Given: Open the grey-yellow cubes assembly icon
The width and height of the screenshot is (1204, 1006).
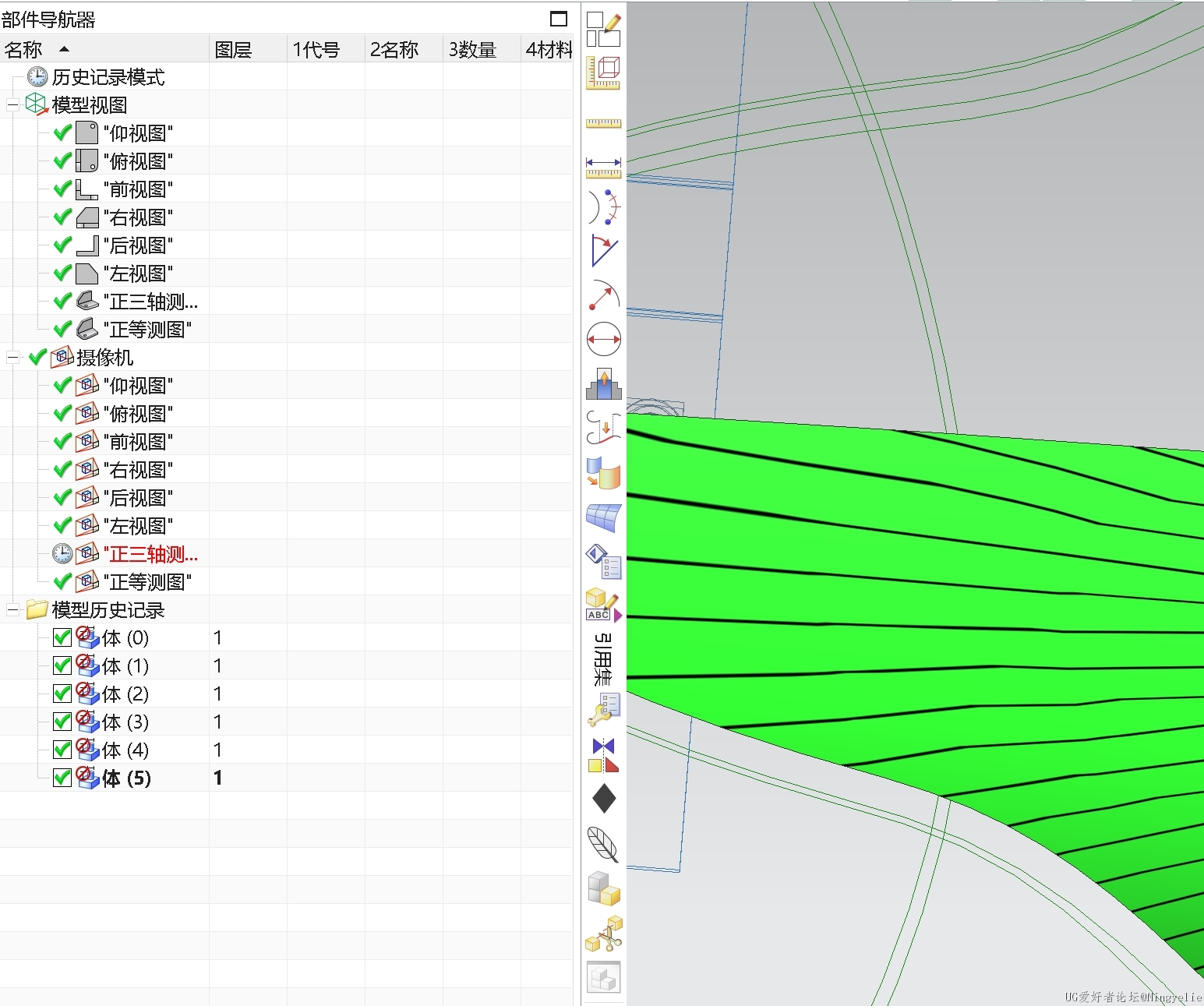Looking at the screenshot, I should (x=603, y=888).
